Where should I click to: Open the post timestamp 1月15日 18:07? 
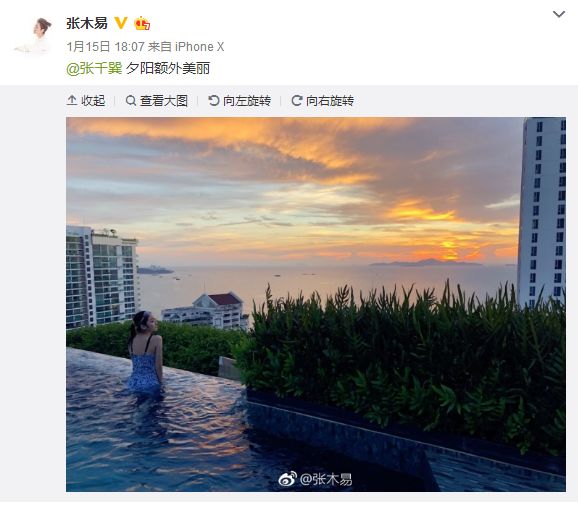coord(105,47)
